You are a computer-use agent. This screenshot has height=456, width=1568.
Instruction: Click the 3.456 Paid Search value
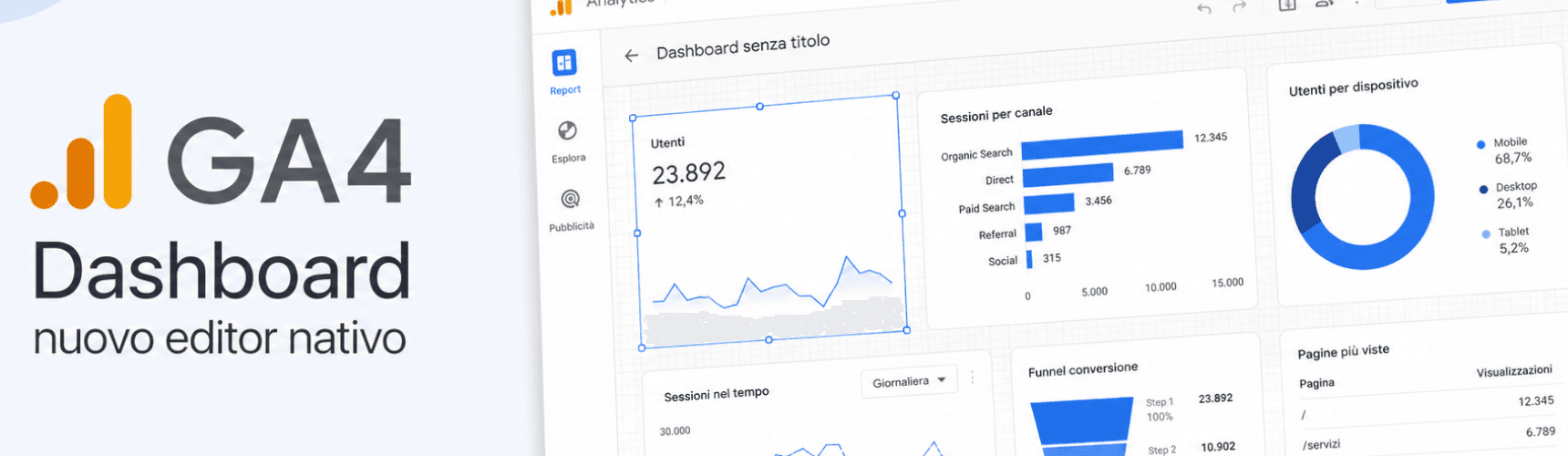(x=1099, y=201)
